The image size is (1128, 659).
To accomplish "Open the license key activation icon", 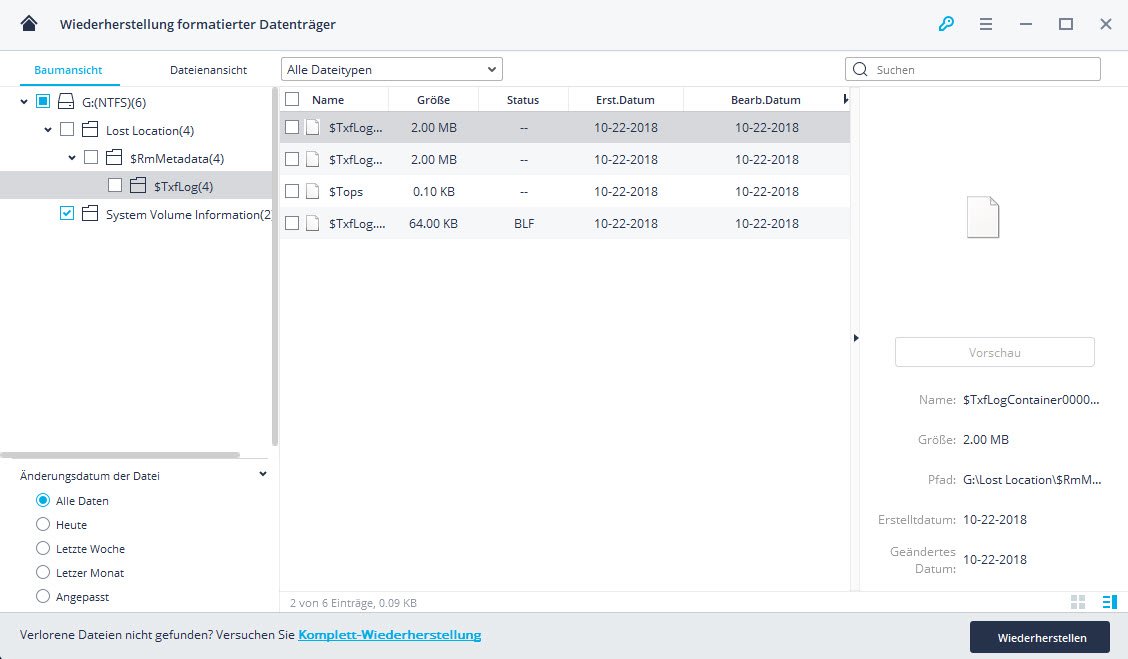I will coord(946,24).
